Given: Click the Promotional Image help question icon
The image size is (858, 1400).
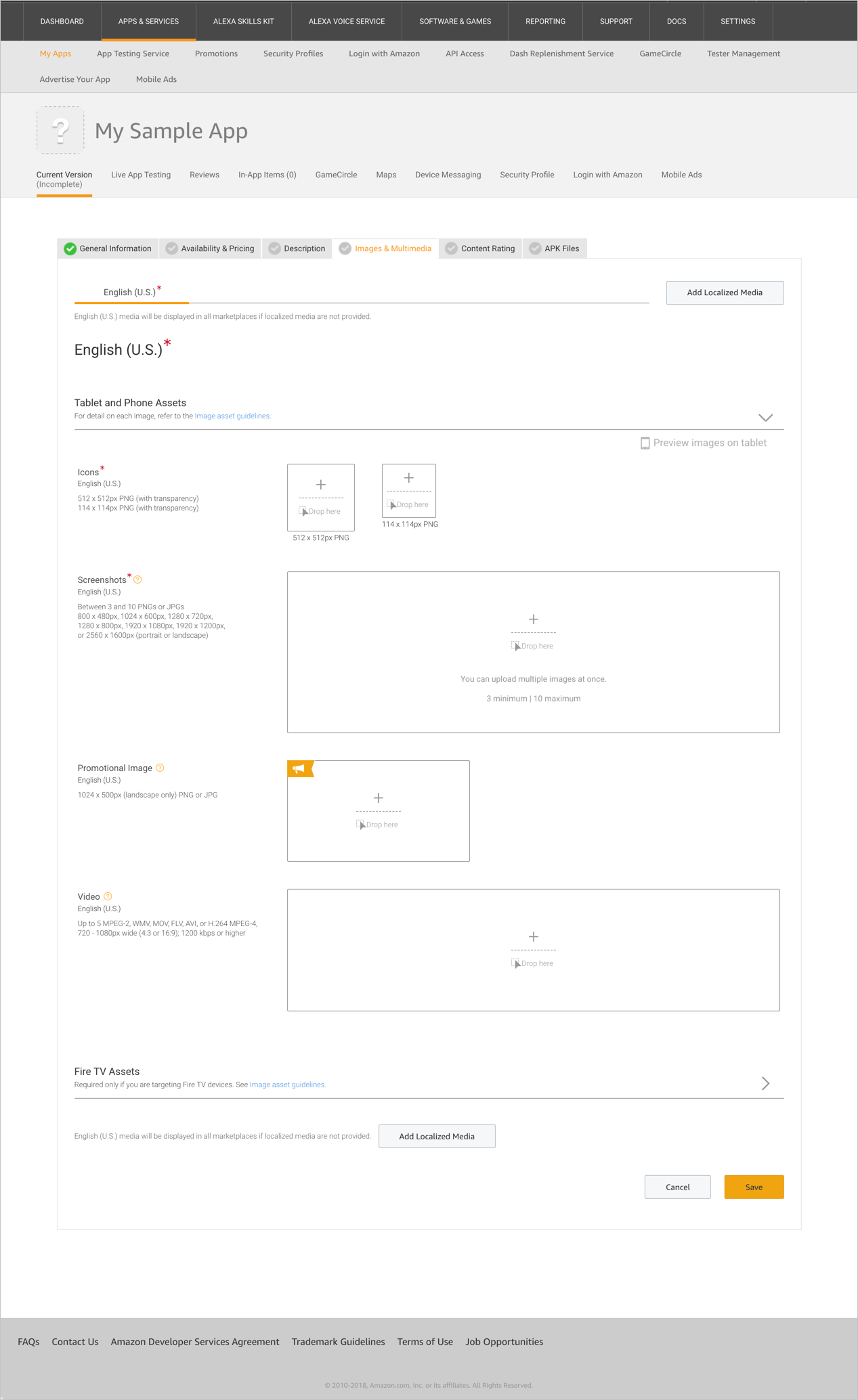Looking at the screenshot, I should coord(160,768).
